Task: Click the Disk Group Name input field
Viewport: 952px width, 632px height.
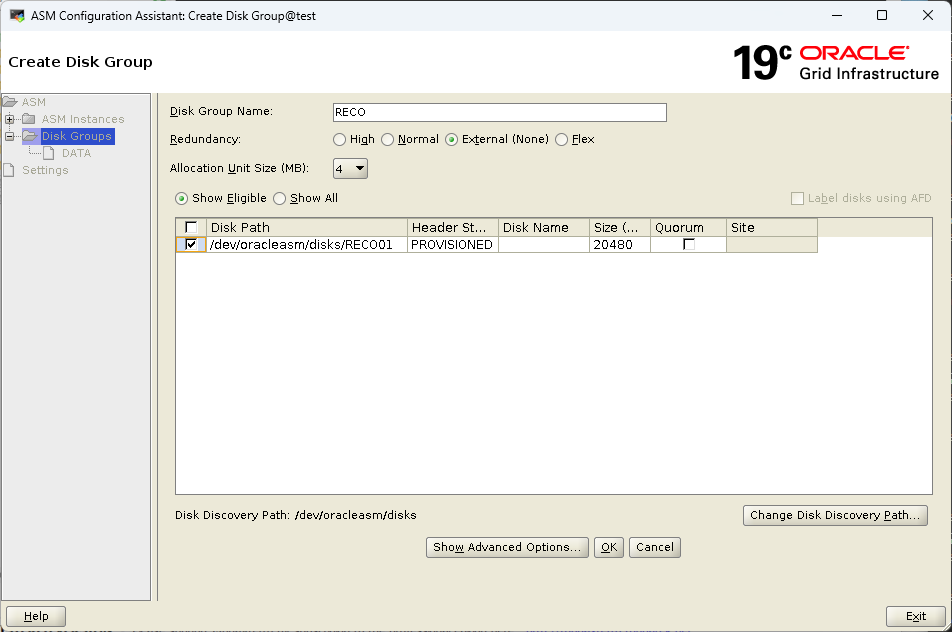Action: click(500, 112)
